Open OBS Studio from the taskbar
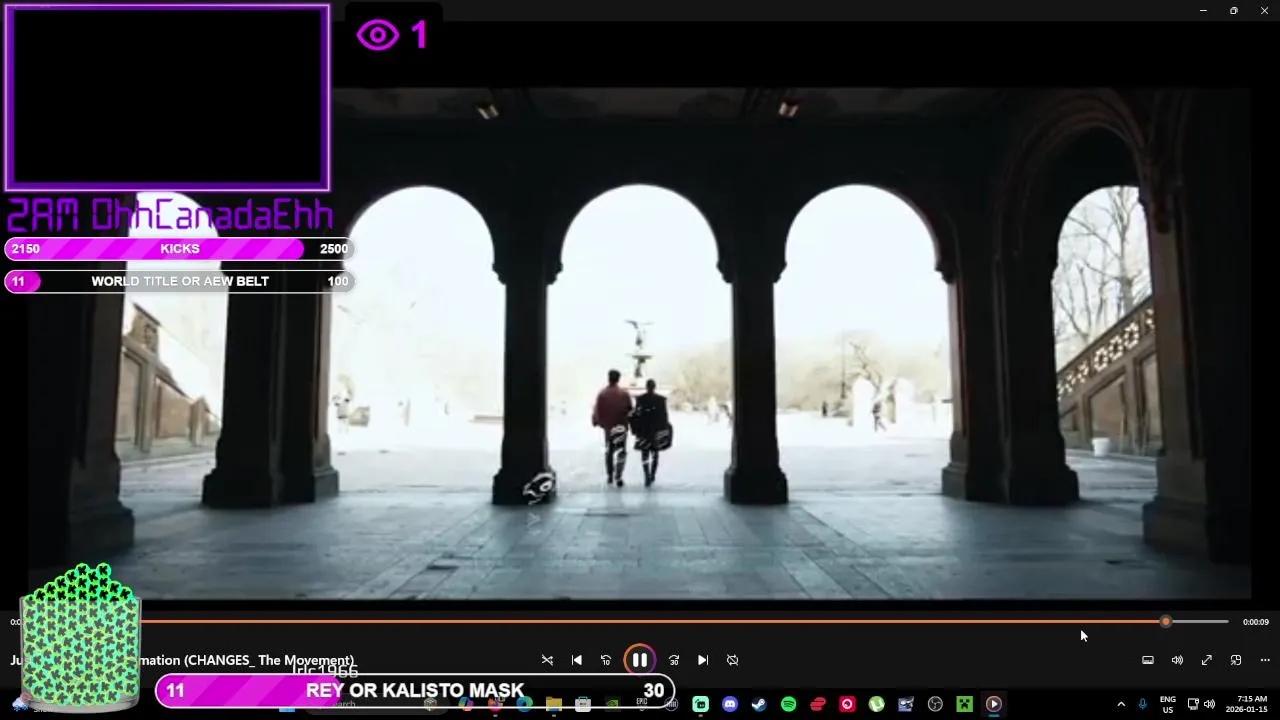Viewport: 1280px width, 720px height. click(935, 704)
